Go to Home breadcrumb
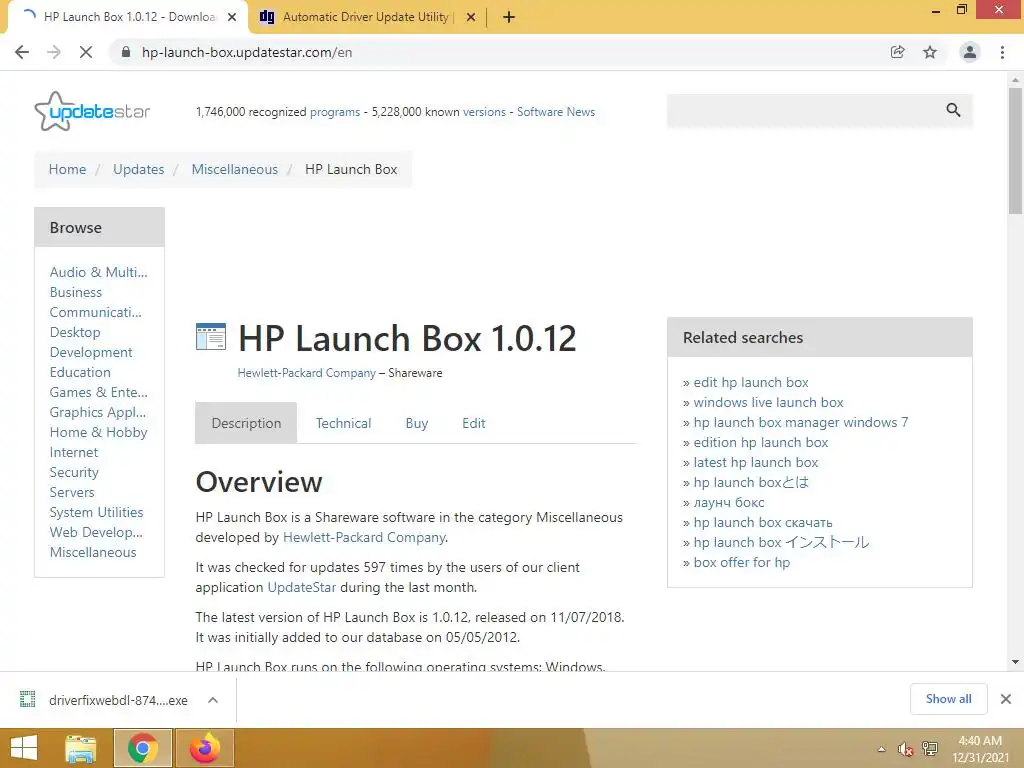Image resolution: width=1024 pixels, height=768 pixels. tap(67, 169)
